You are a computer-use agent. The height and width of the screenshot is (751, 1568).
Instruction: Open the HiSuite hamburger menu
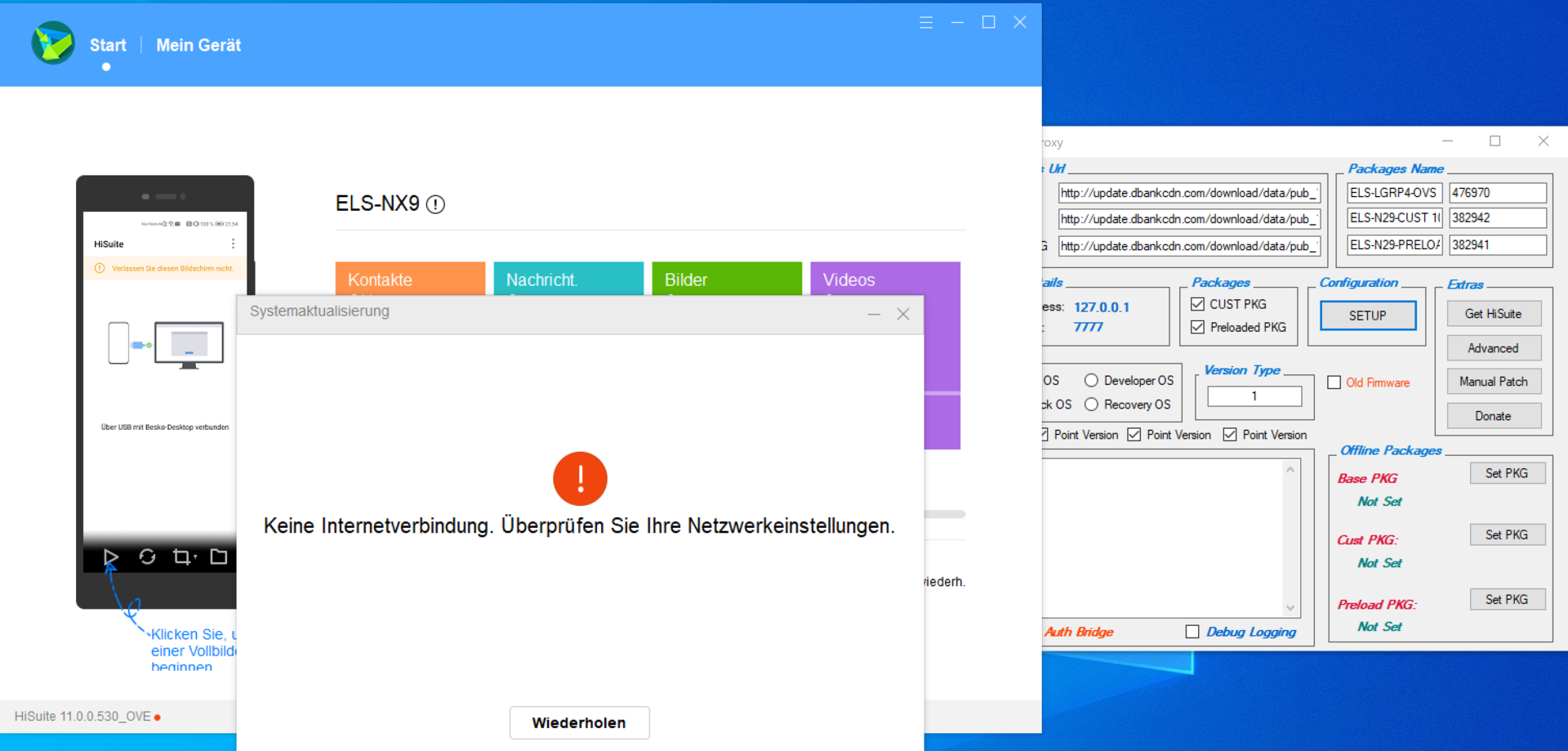pyautogui.click(x=926, y=22)
